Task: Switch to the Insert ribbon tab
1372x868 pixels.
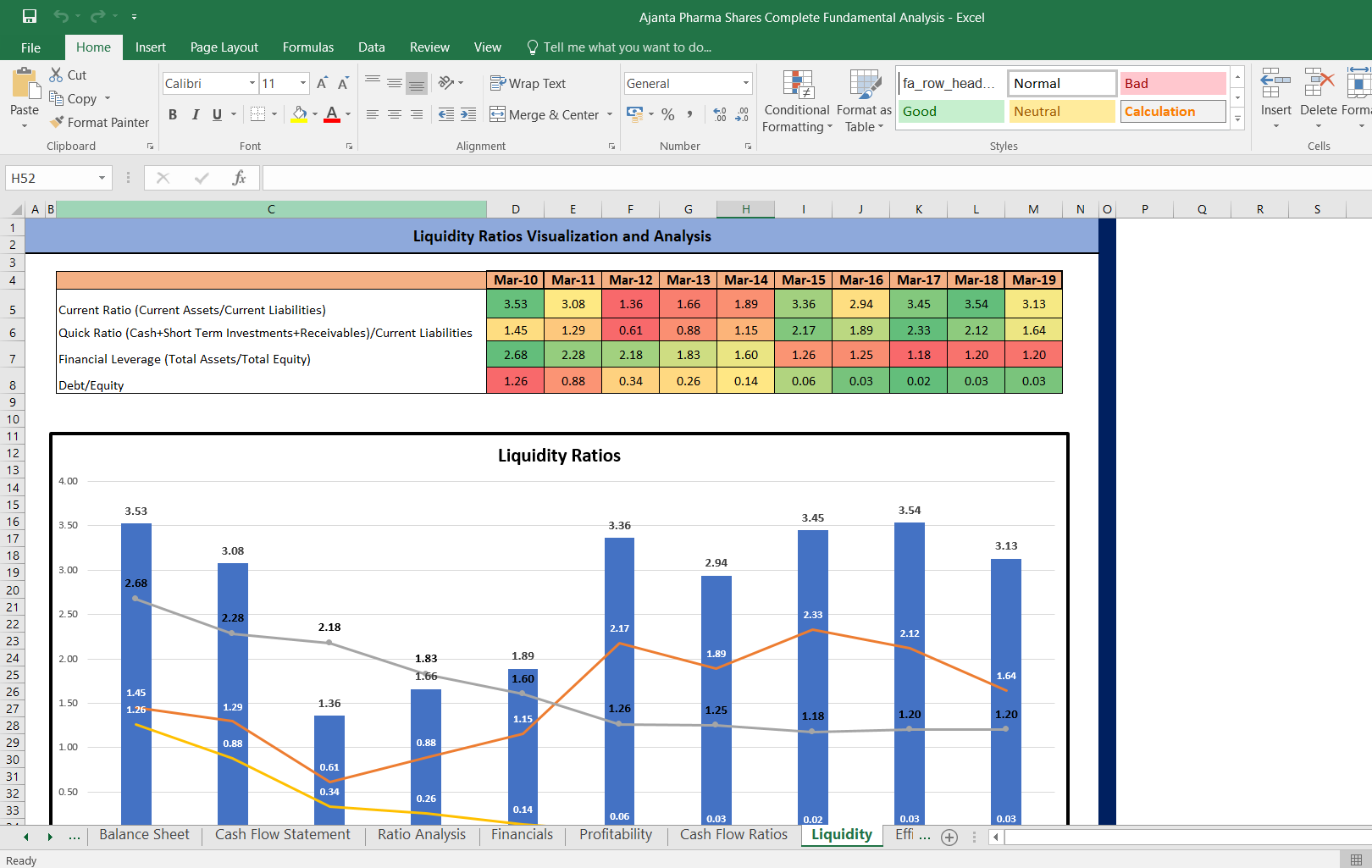Action: [x=151, y=47]
